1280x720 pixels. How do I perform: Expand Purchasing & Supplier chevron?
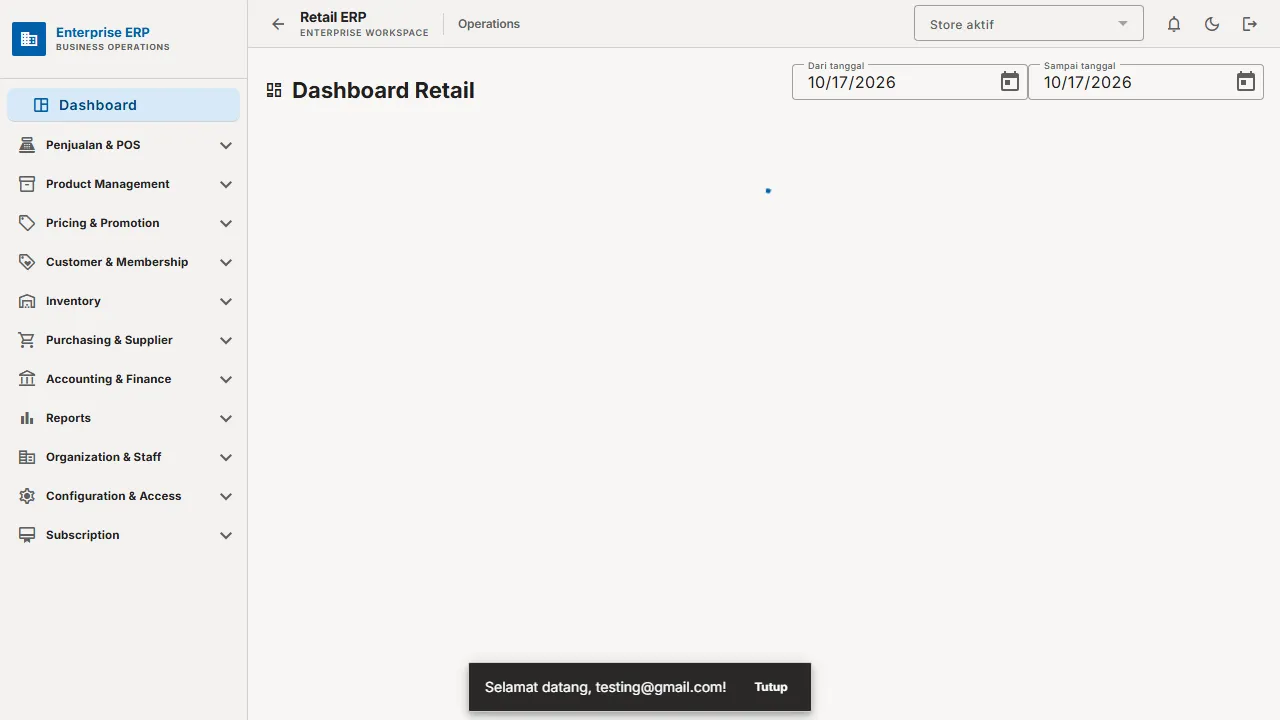226,340
